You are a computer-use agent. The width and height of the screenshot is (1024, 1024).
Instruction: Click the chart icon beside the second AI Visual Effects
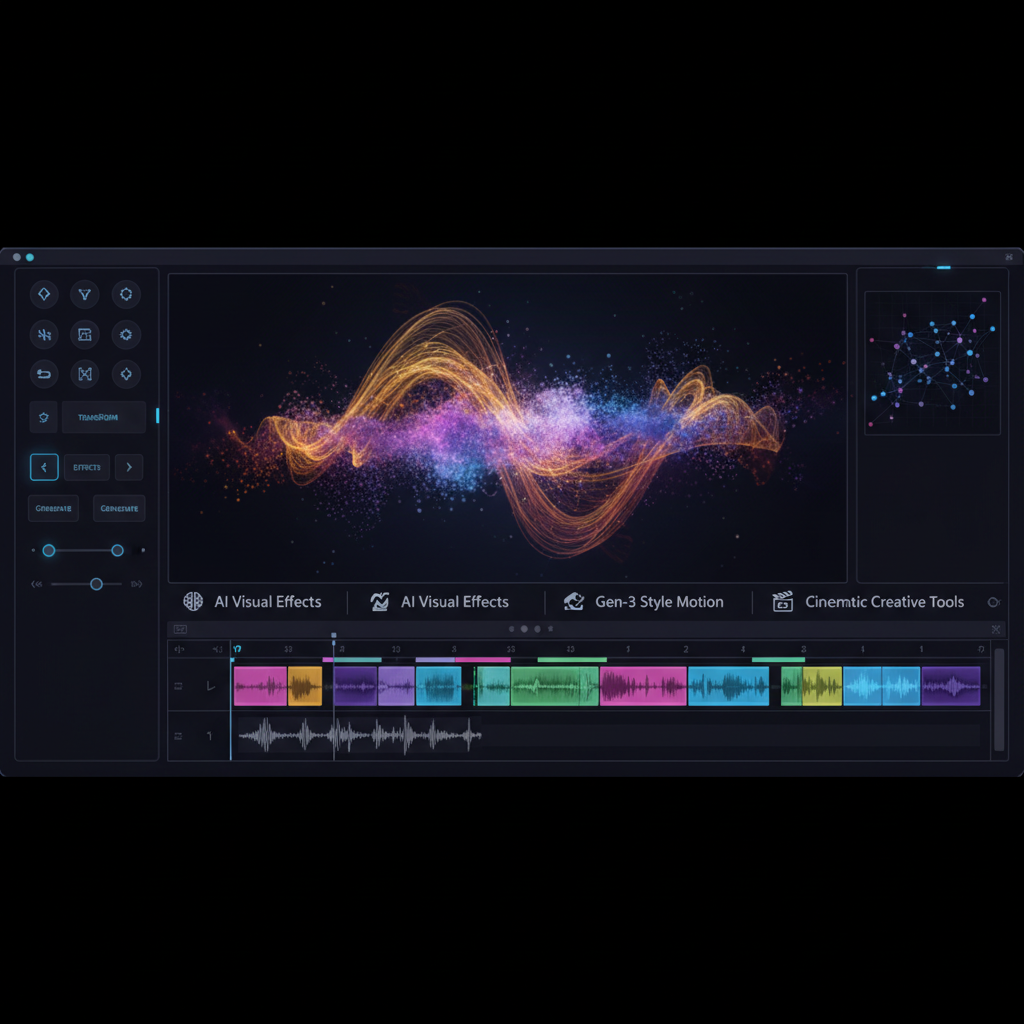tap(380, 602)
